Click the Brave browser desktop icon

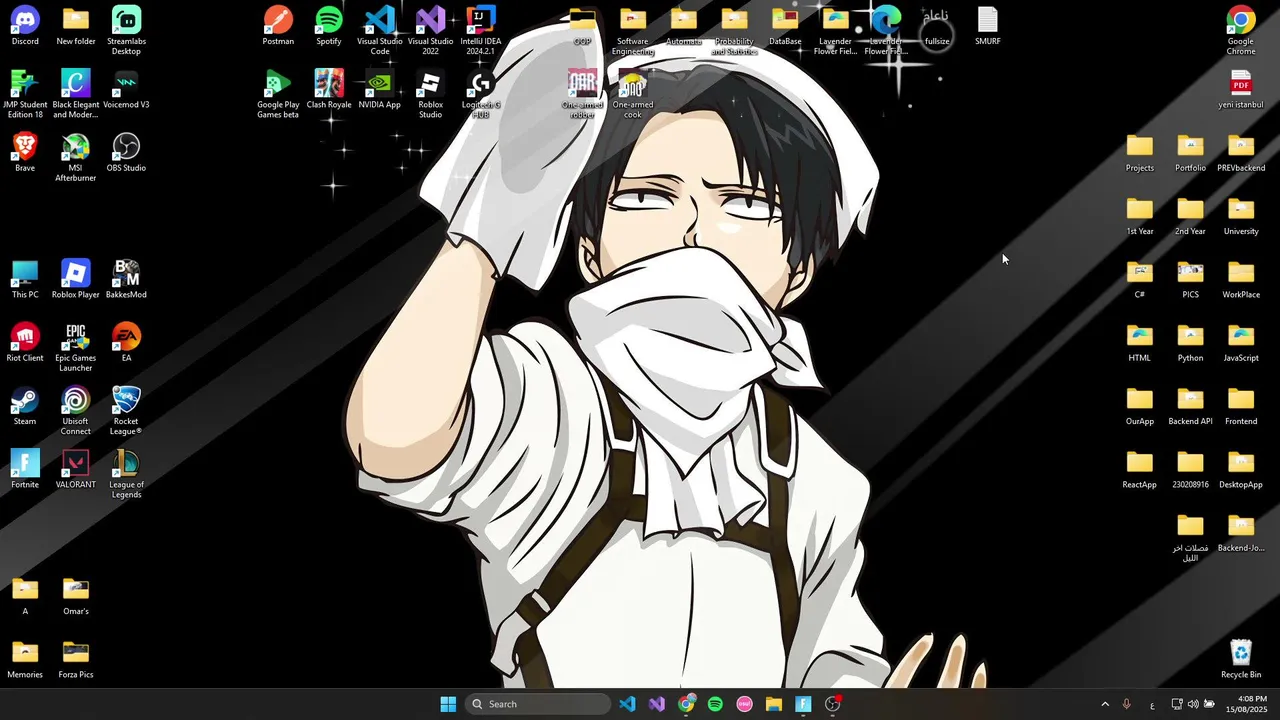pyautogui.click(x=25, y=152)
